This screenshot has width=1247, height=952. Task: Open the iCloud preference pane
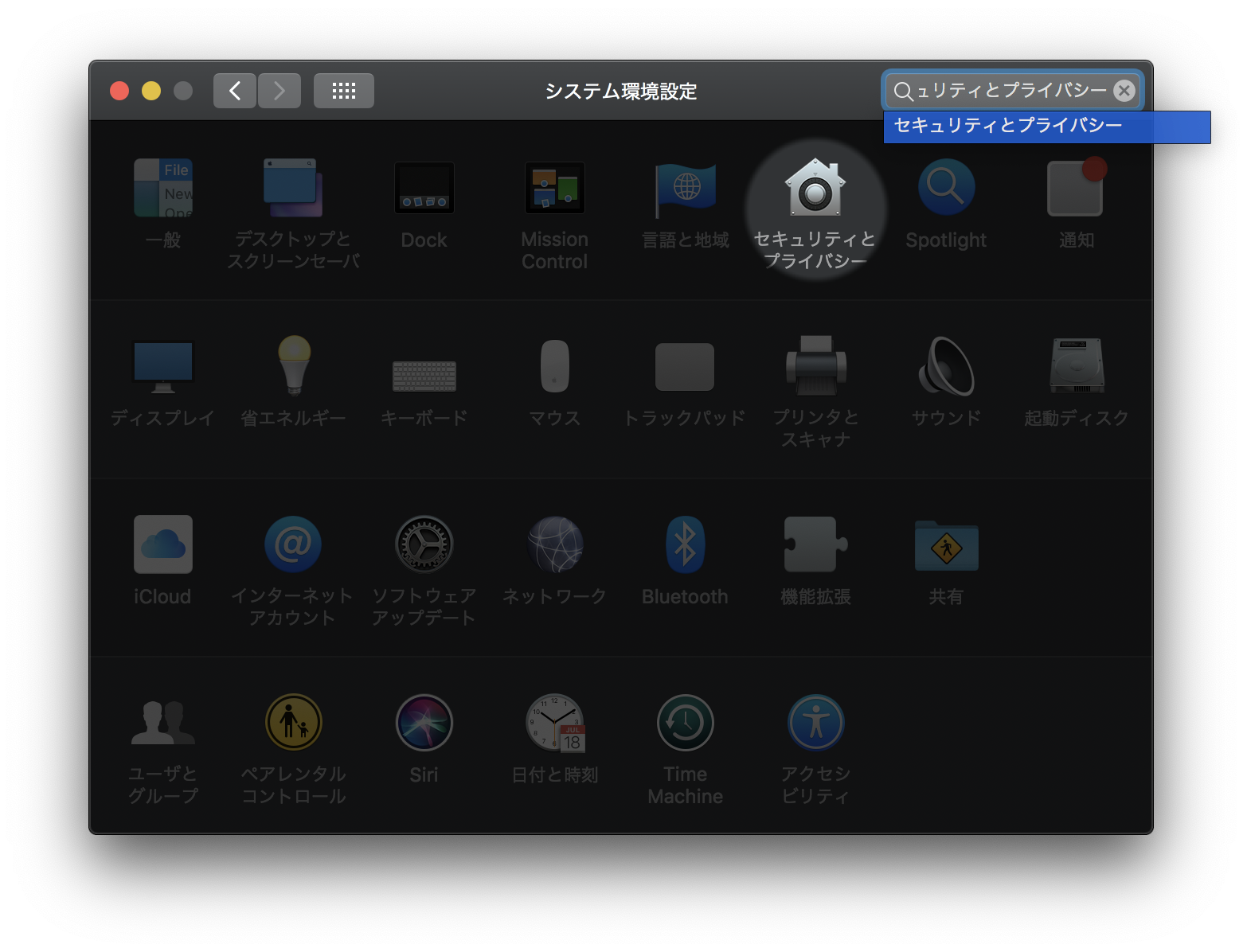pyautogui.click(x=162, y=546)
